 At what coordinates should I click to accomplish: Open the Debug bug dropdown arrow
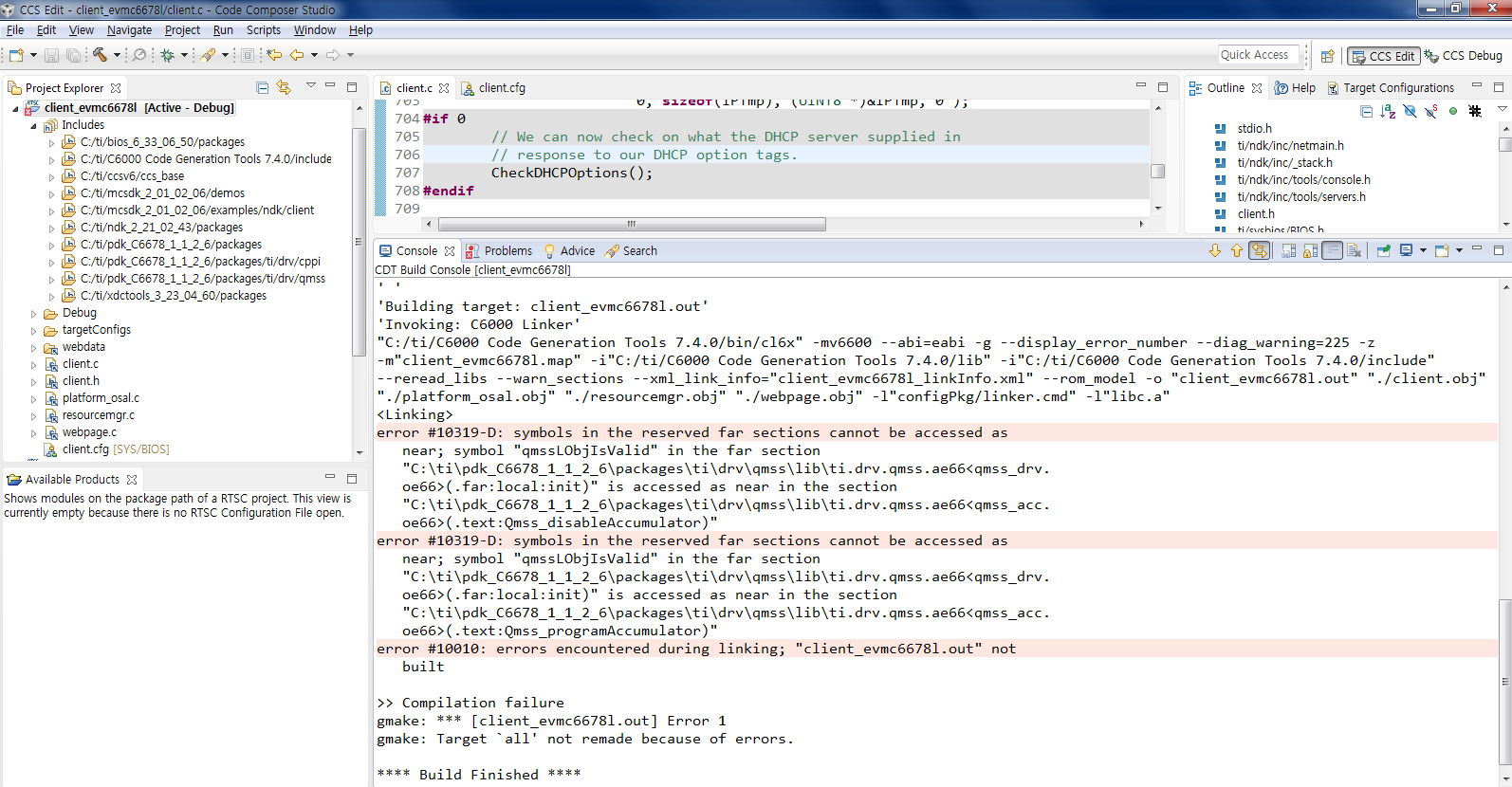click(x=184, y=55)
